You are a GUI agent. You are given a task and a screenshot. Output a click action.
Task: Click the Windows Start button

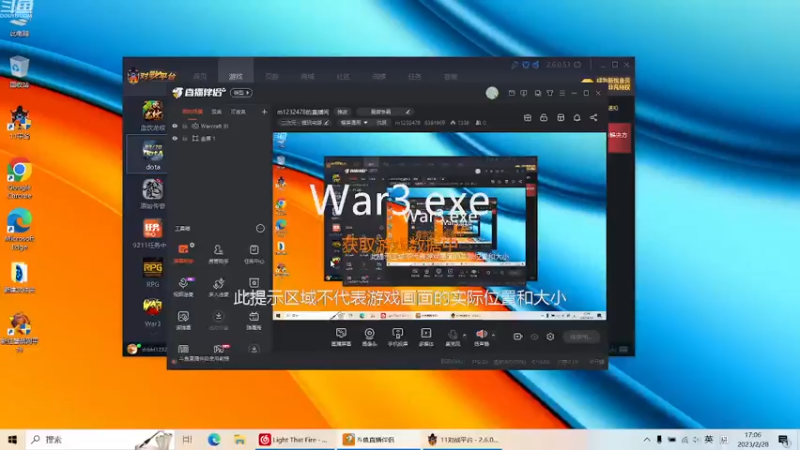12,440
